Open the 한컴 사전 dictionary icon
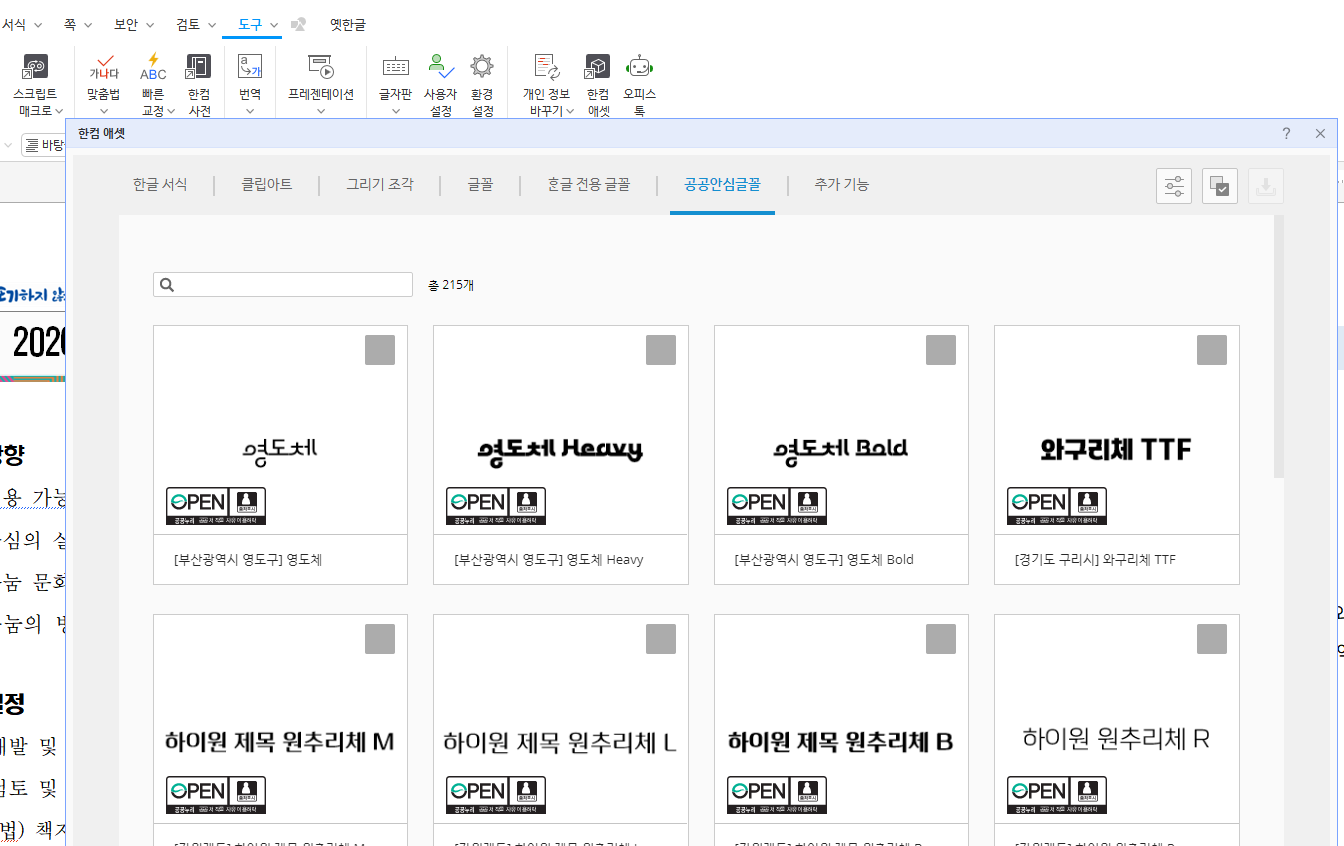This screenshot has width=1344, height=846. click(199, 67)
